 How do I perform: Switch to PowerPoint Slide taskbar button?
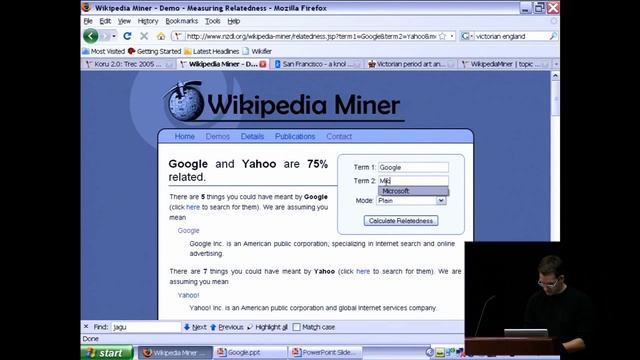click(326, 353)
